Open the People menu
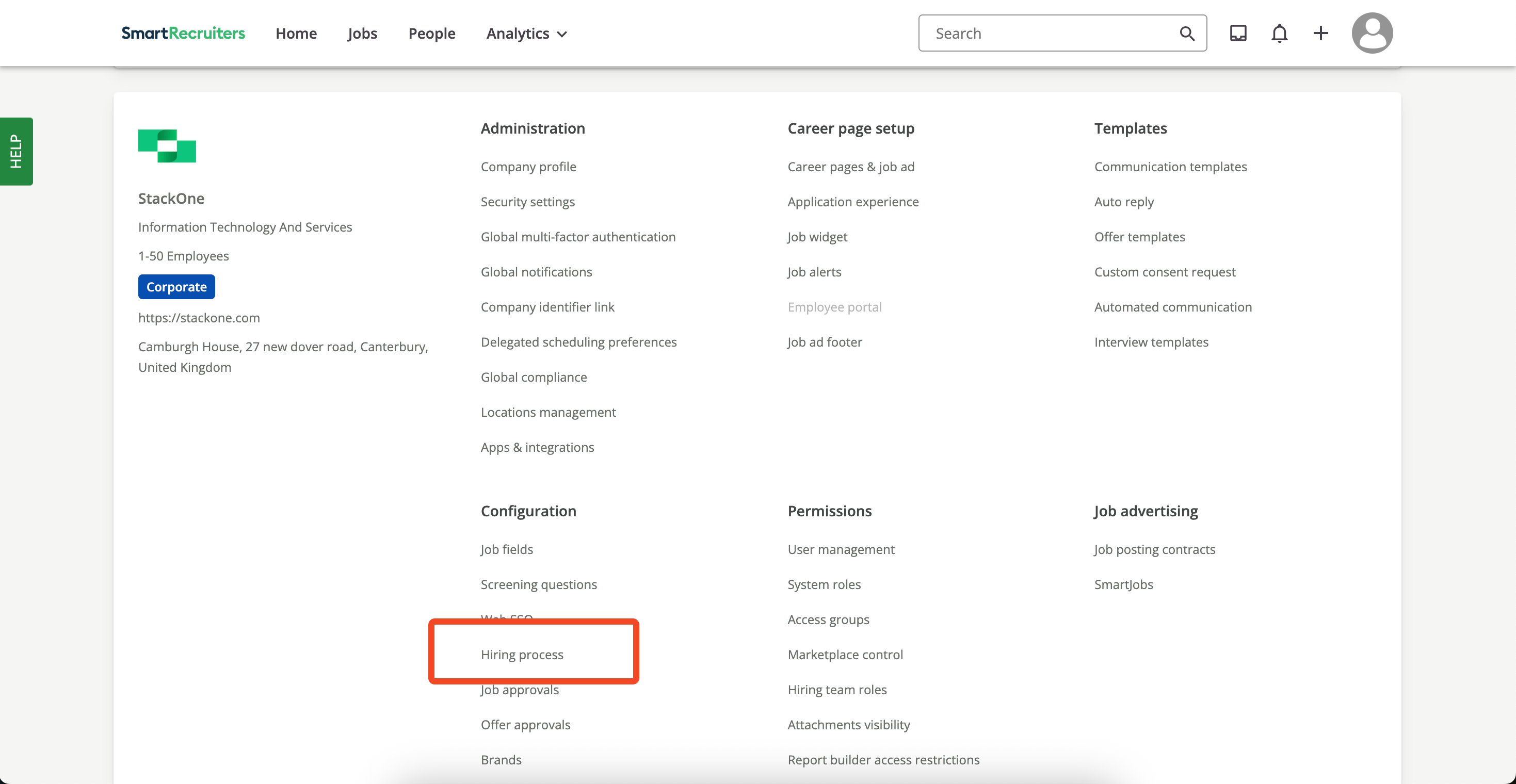This screenshot has height=784, width=1516. [x=432, y=34]
